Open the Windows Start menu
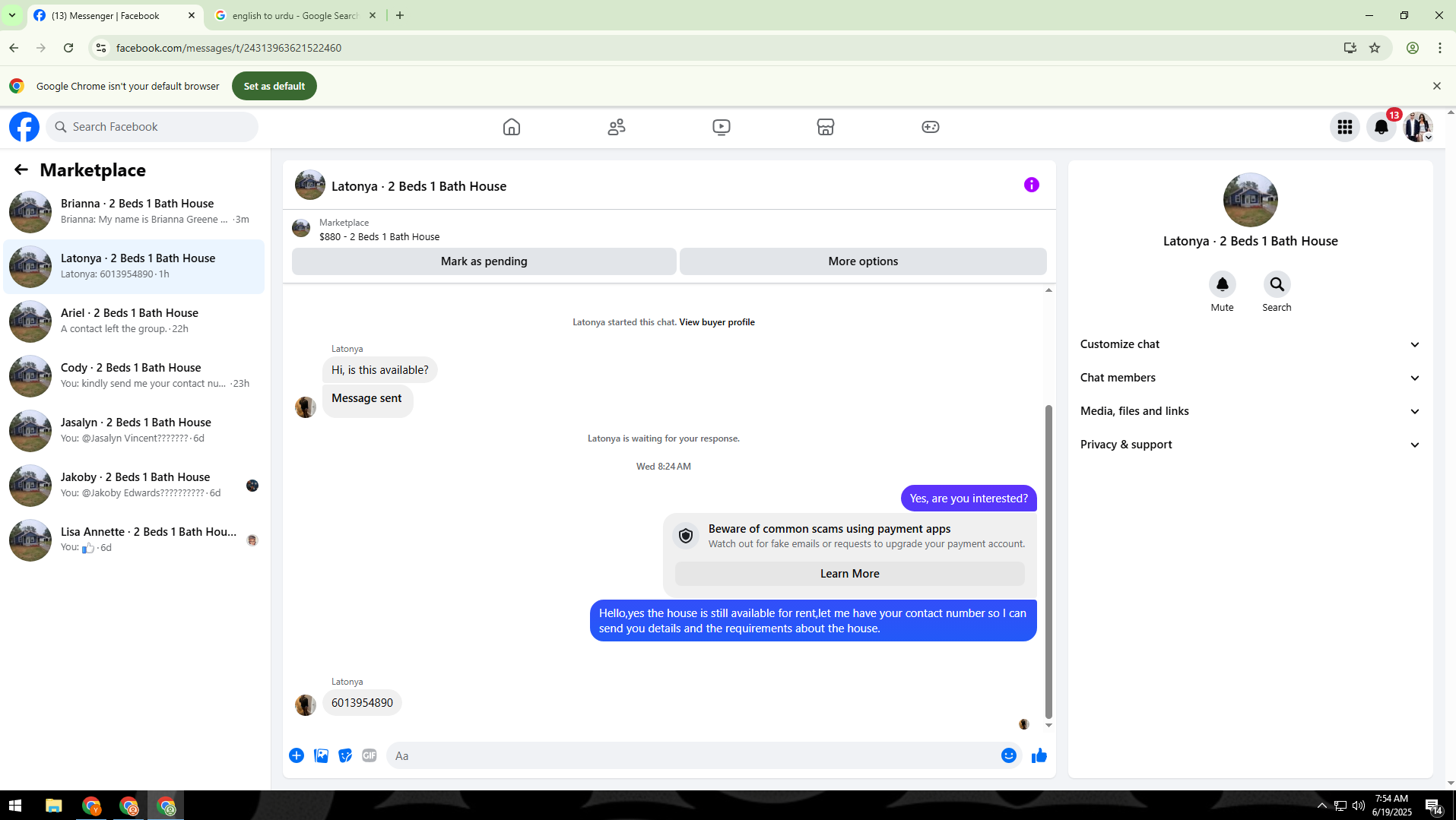Screen dimensions: 1456x820 pos(15,806)
